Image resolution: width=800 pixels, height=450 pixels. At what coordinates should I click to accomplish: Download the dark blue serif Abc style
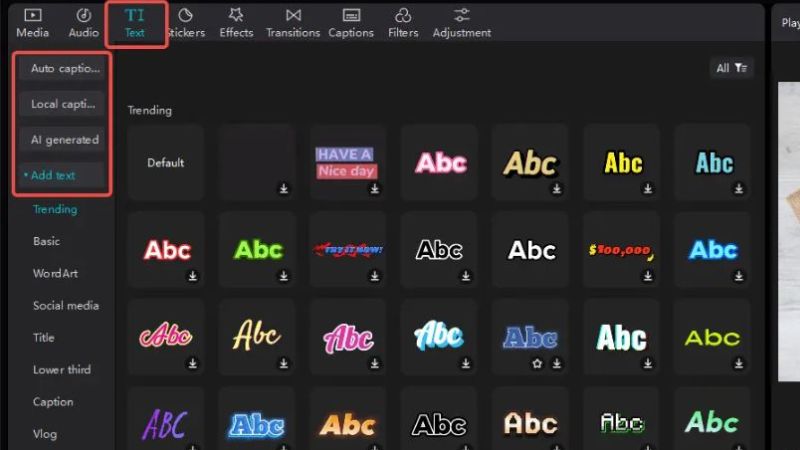tap(557, 363)
